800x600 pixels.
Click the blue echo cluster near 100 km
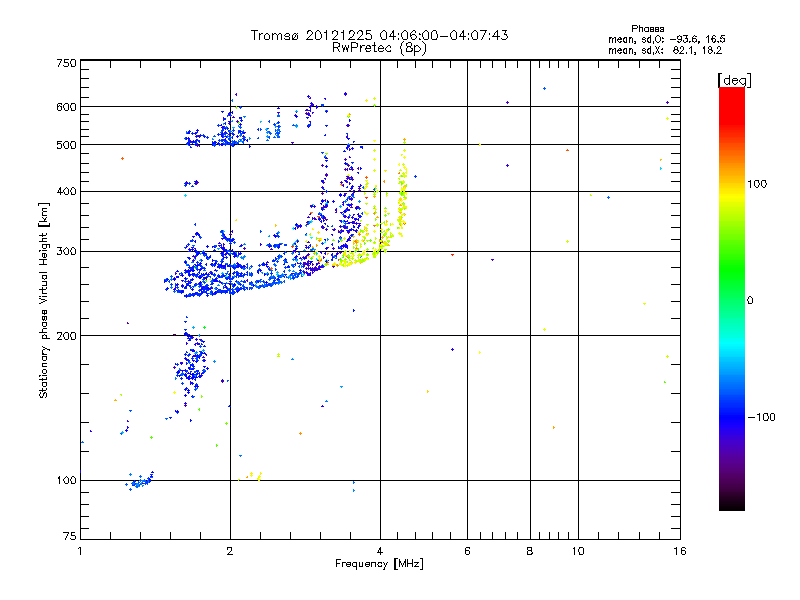140,481
